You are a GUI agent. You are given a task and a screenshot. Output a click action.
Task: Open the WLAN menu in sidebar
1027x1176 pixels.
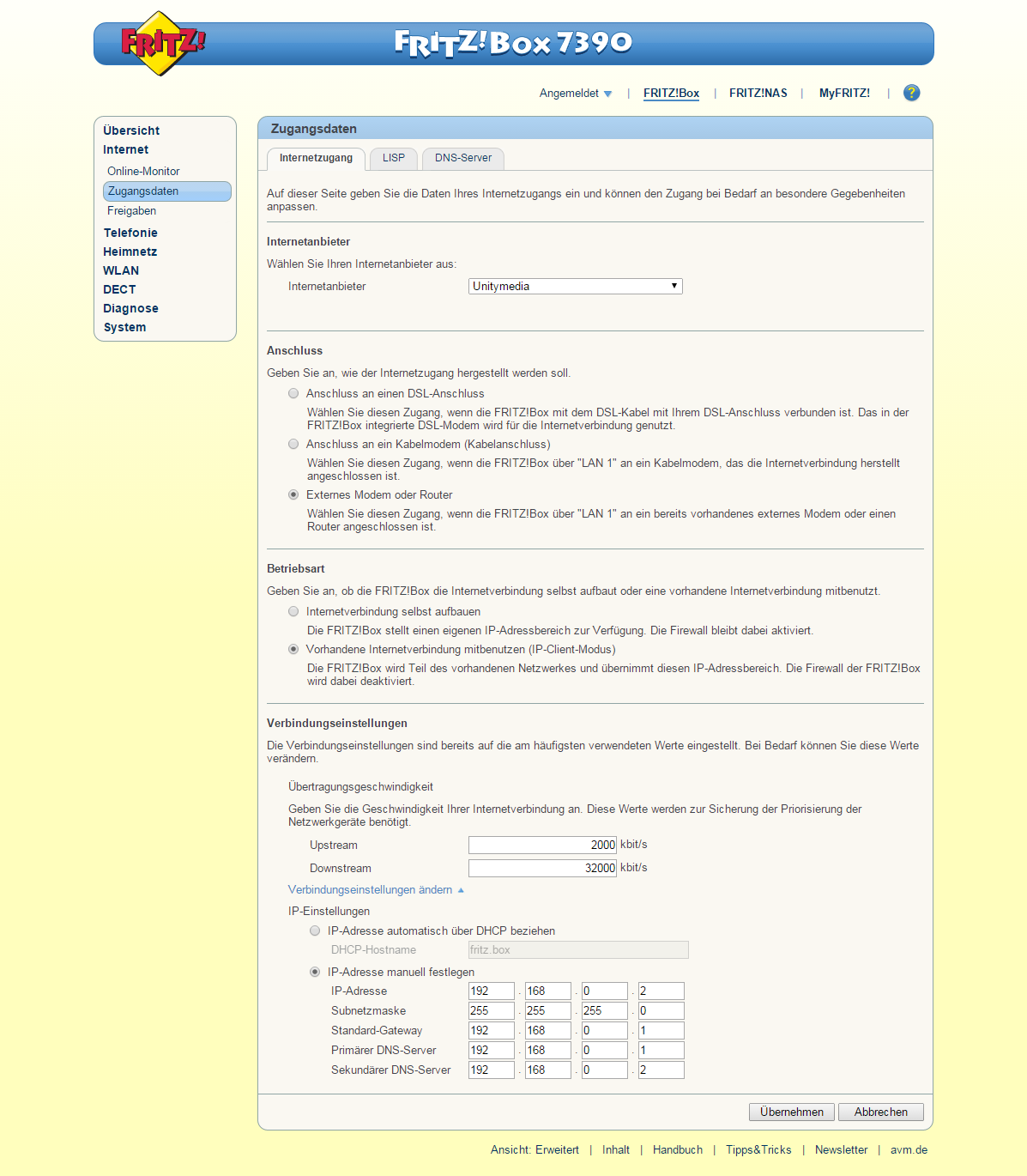(x=121, y=271)
